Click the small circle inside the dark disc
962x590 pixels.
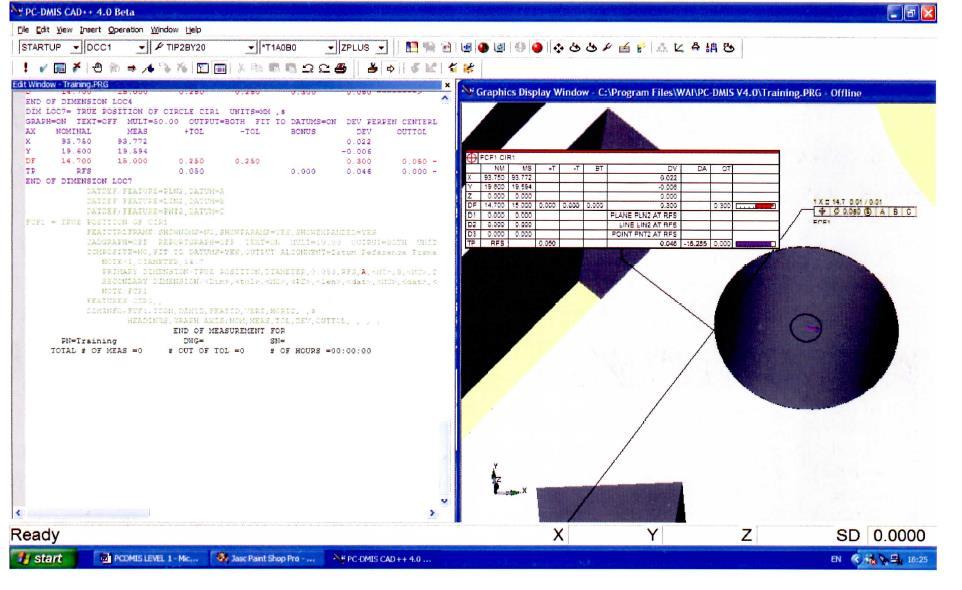(806, 328)
